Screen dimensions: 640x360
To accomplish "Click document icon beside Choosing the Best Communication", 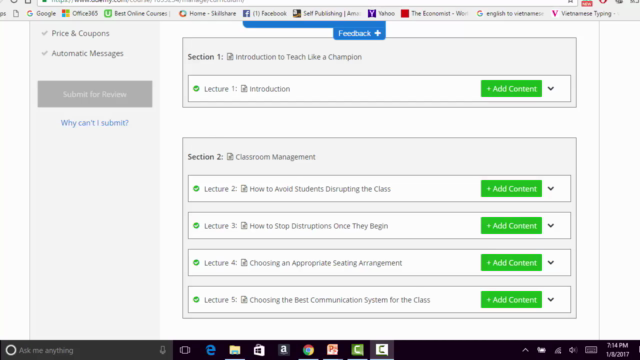I will [244, 300].
